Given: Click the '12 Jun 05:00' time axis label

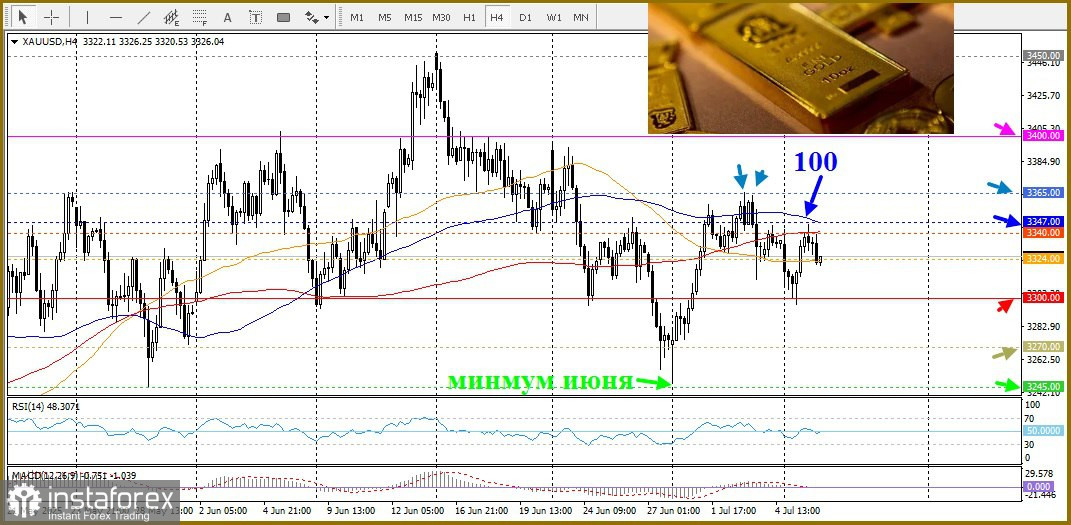Looking at the screenshot, I should 415,511.
